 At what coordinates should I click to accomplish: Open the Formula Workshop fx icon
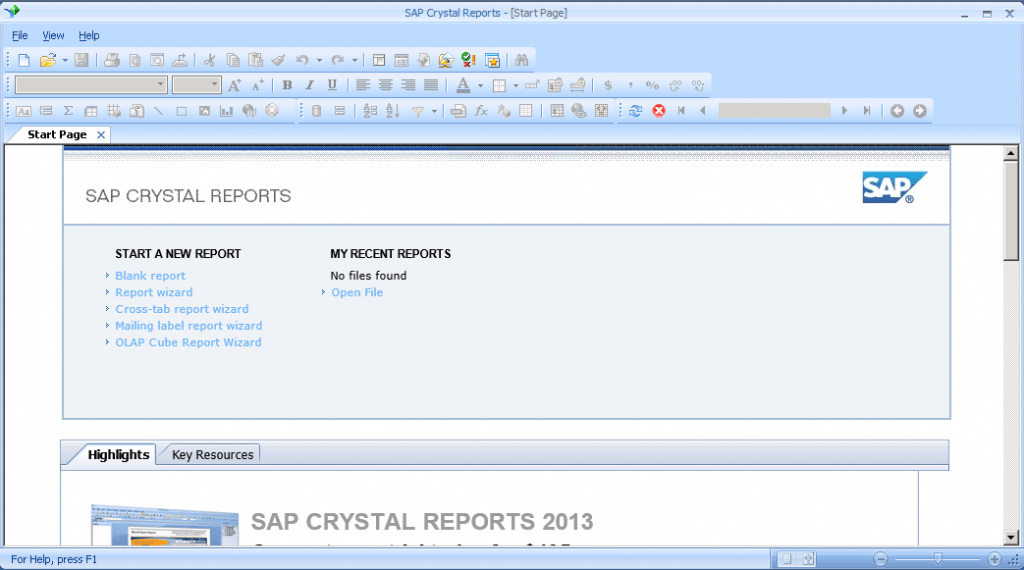point(481,111)
